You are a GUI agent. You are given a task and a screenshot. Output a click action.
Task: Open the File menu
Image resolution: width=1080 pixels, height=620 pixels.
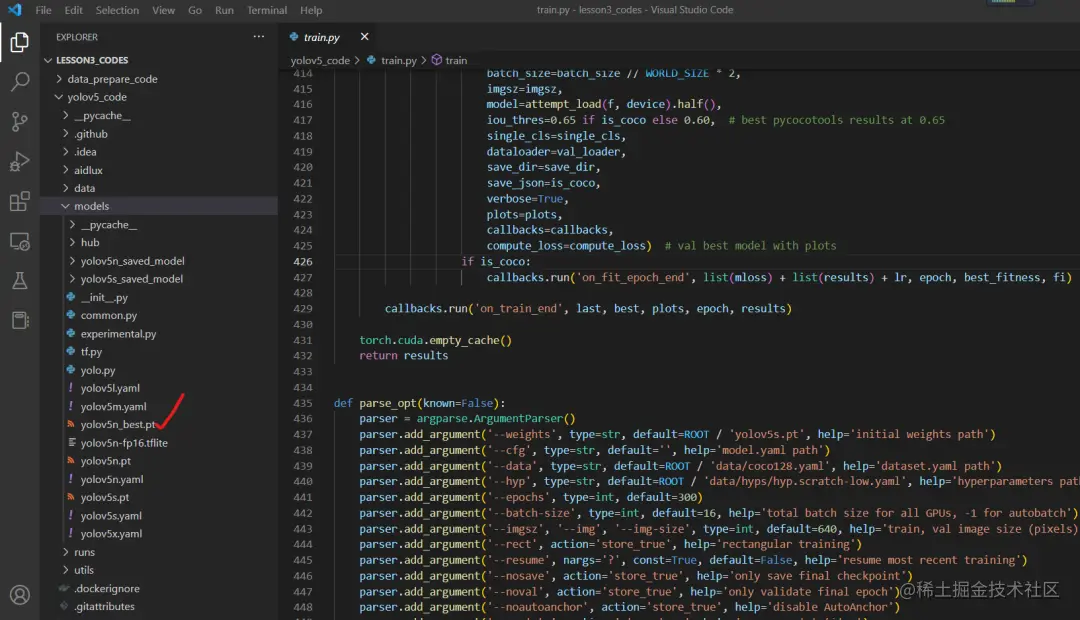point(43,10)
